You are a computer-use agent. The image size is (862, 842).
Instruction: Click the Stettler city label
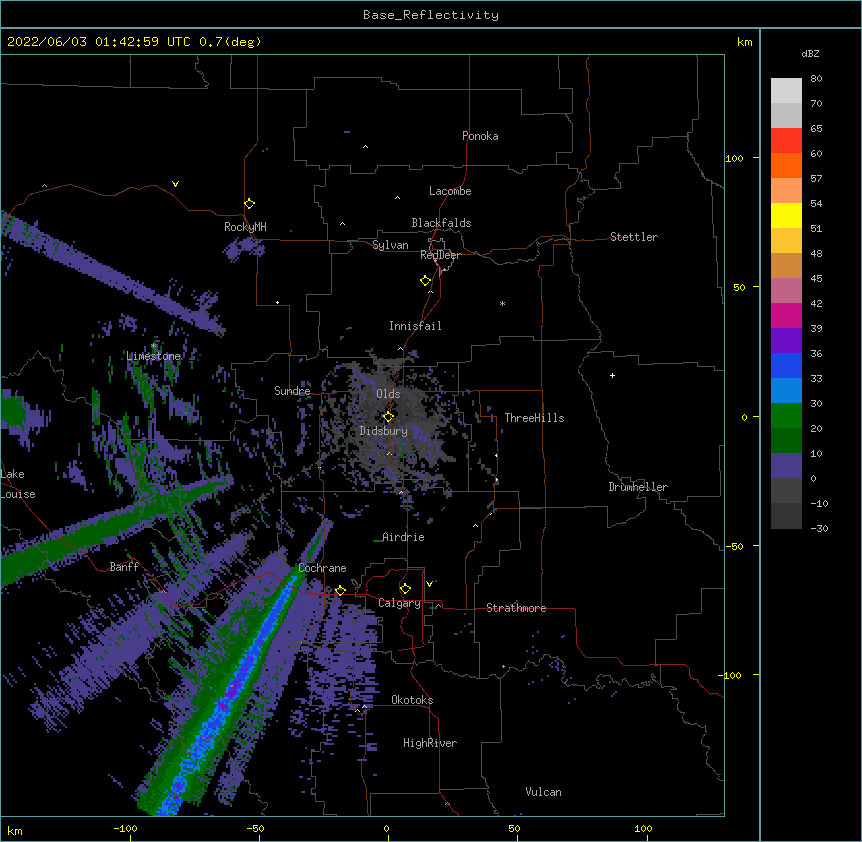click(x=634, y=237)
